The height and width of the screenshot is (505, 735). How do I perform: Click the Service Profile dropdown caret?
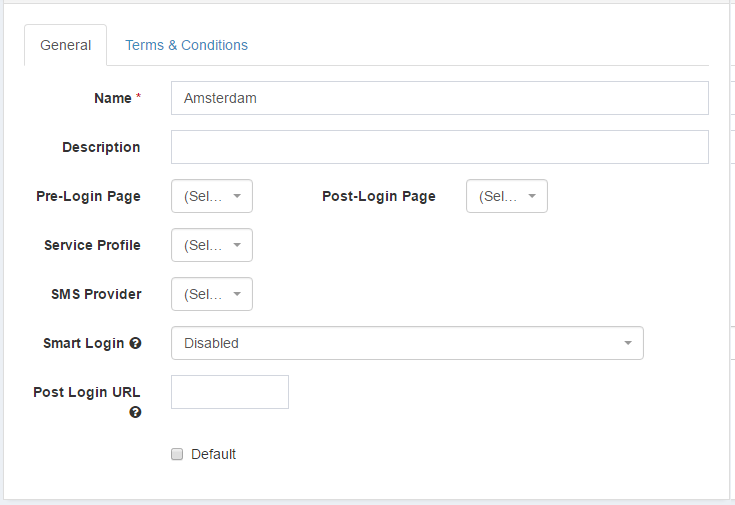[237, 245]
